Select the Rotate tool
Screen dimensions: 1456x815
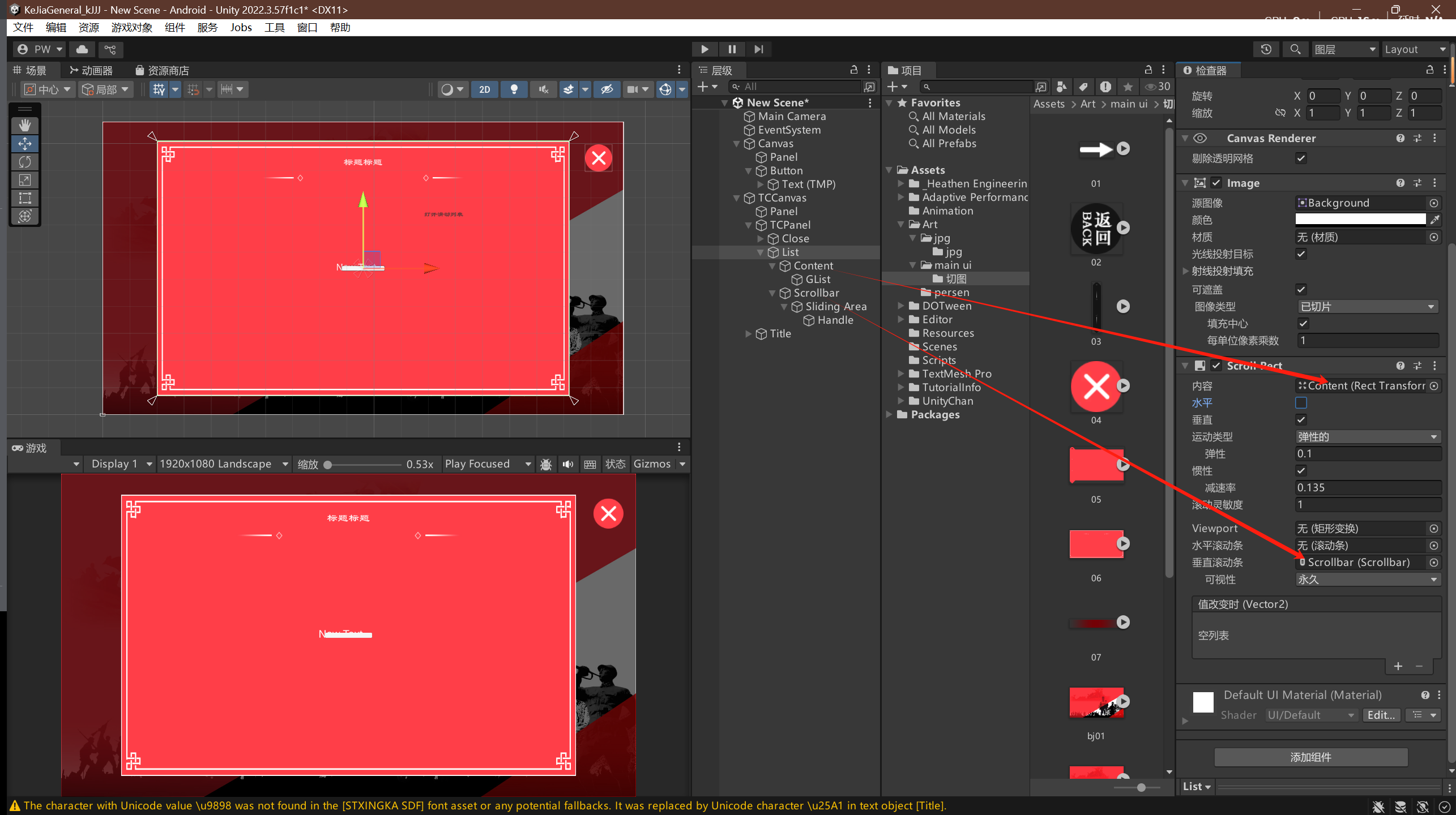[25, 162]
